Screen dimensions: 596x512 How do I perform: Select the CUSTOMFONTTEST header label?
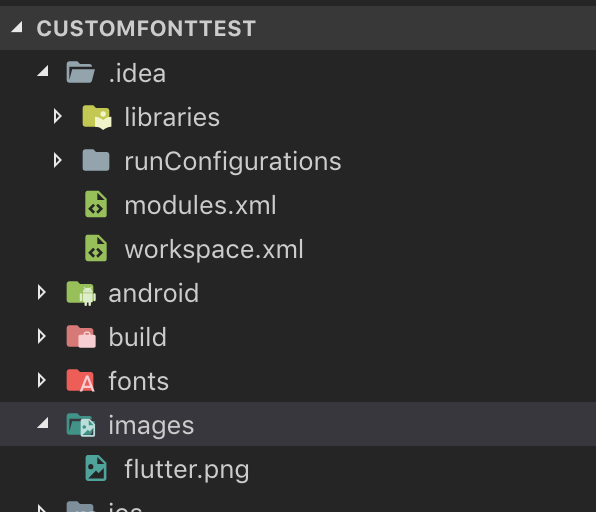point(146,28)
